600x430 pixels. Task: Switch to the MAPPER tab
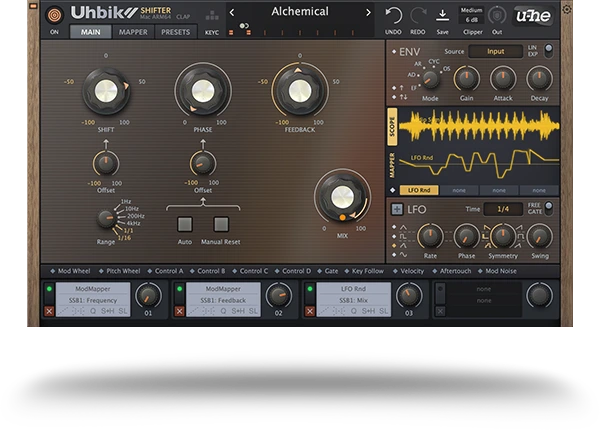[x=133, y=32]
